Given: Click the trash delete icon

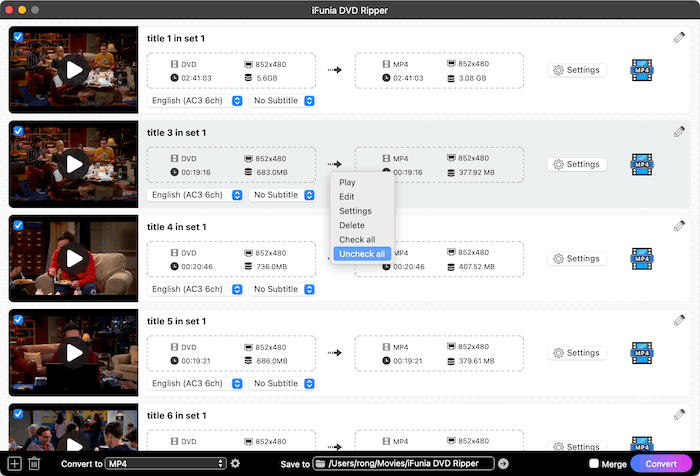Looking at the screenshot, I should point(34,463).
